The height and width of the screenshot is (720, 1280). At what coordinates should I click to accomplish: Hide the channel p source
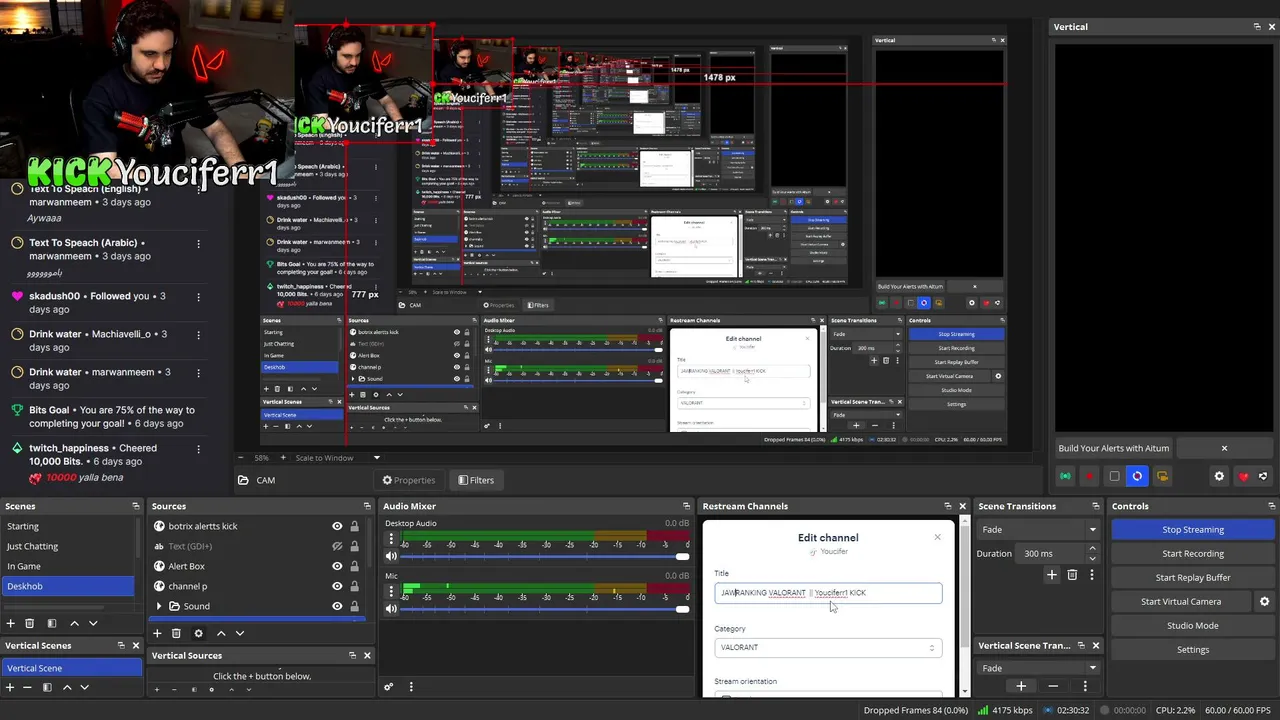337,586
